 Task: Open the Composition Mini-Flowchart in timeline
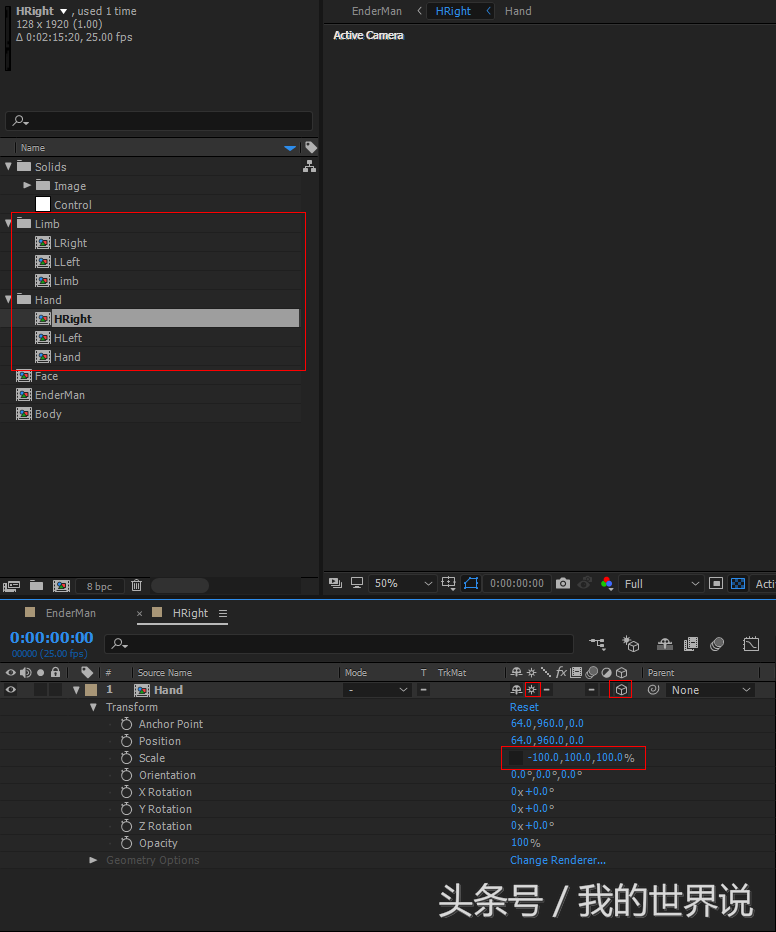click(597, 644)
